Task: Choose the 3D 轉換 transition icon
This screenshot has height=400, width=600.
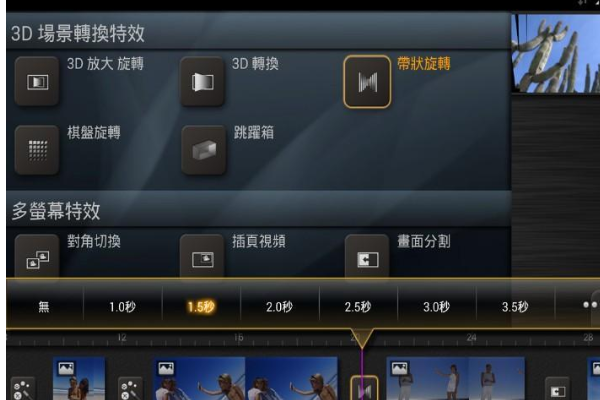Action: point(202,82)
